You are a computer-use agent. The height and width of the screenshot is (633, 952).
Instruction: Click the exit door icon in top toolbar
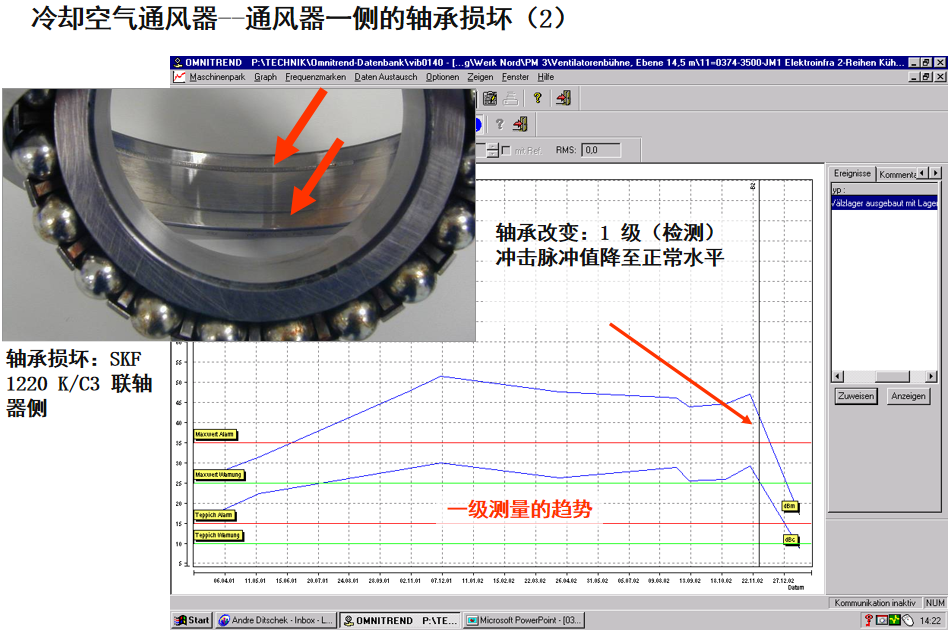[563, 98]
